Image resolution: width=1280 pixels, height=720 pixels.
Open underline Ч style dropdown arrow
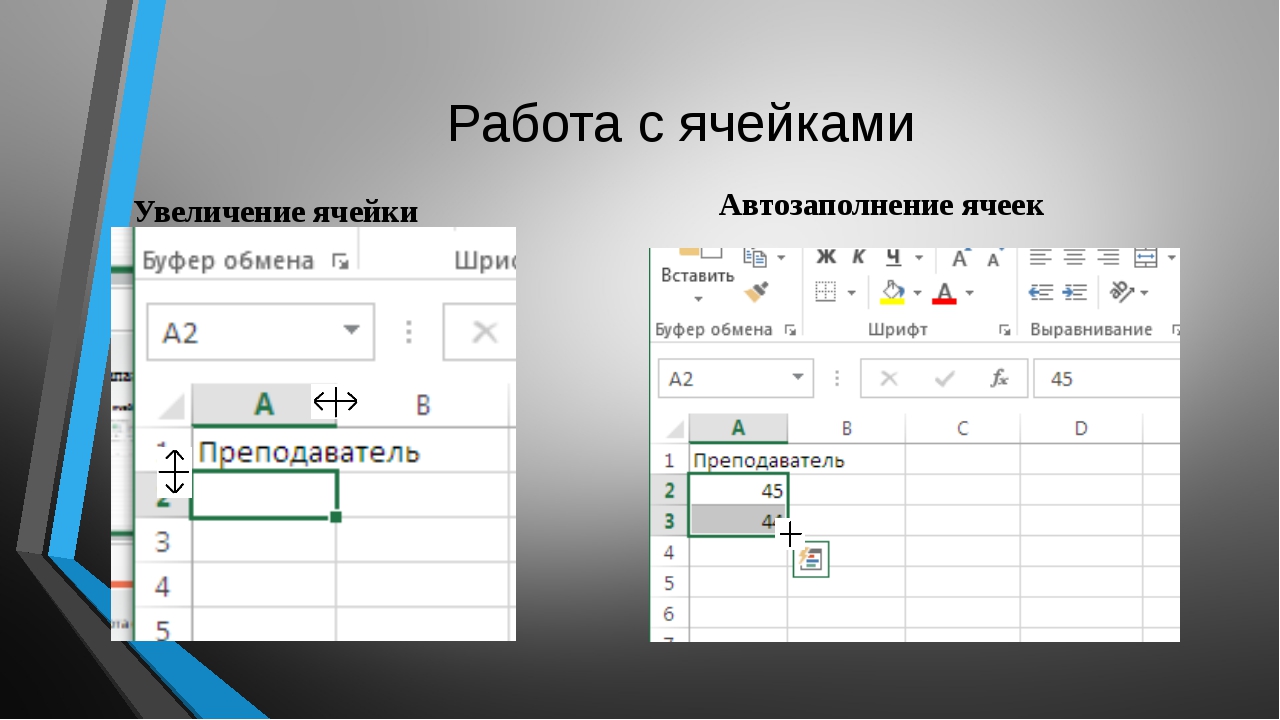tap(918, 258)
